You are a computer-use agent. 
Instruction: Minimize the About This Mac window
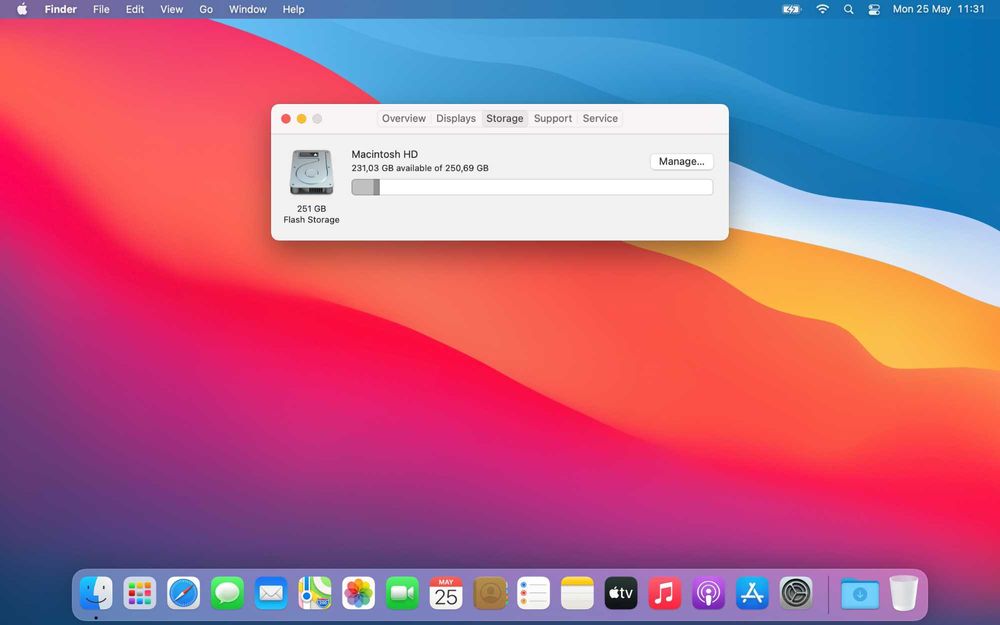pos(302,119)
